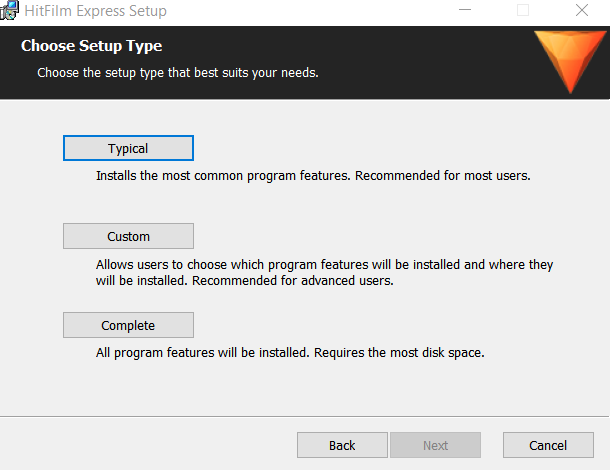Choose the Typical setup type
Image resolution: width=610 pixels, height=470 pixels.
(x=128, y=148)
